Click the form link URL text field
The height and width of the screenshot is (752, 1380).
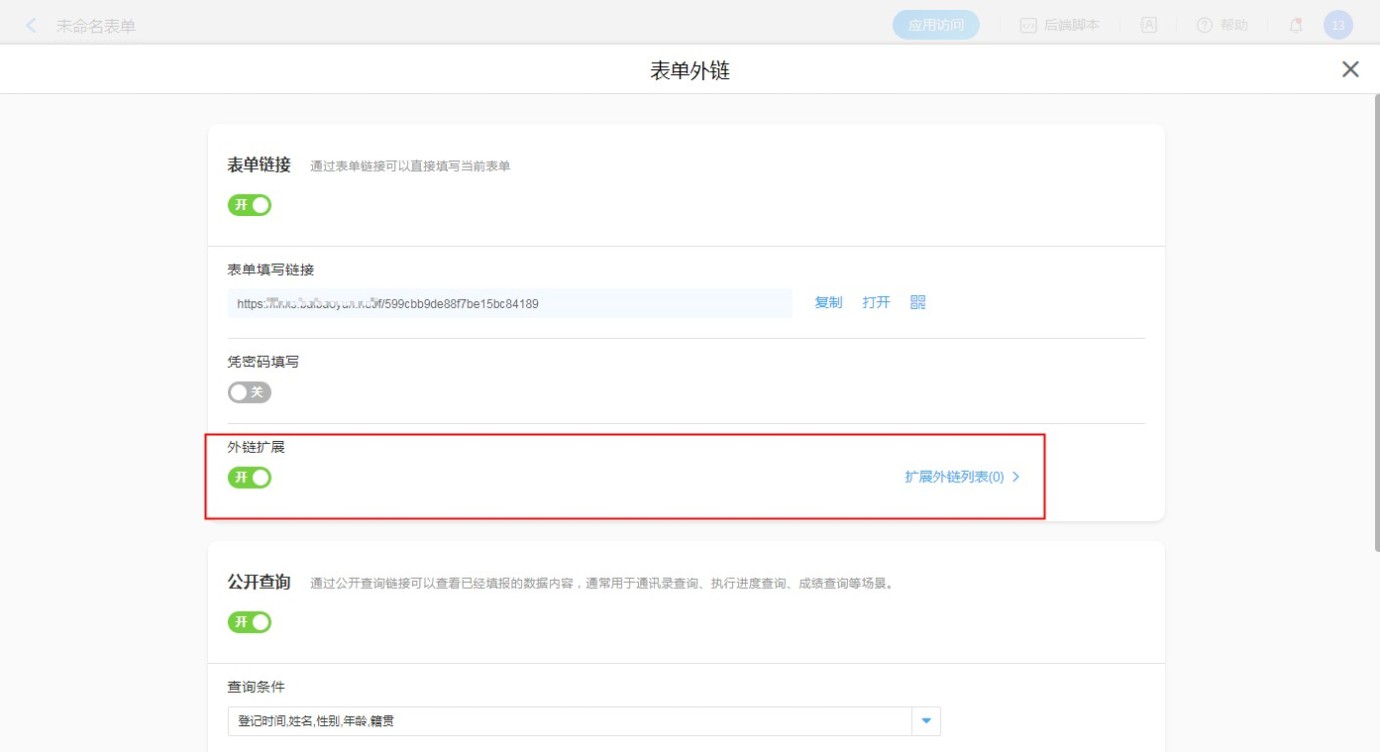click(x=510, y=303)
